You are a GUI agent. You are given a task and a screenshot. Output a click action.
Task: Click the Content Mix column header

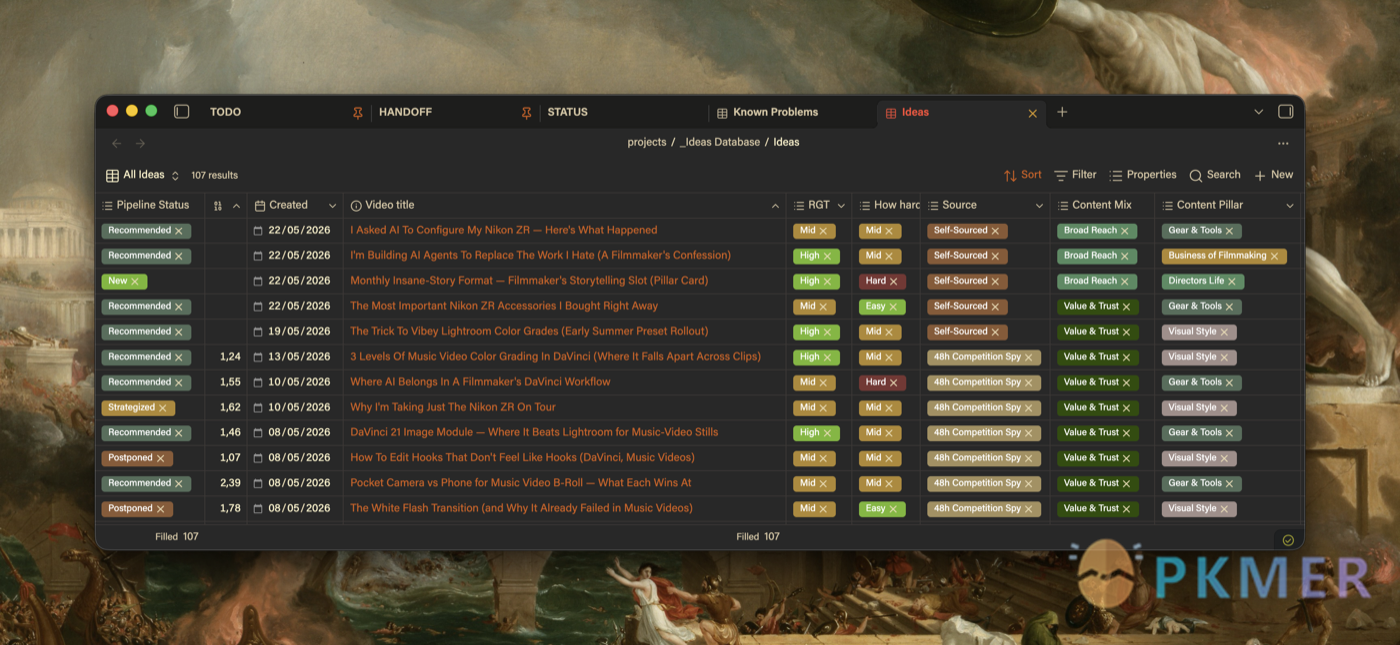(1103, 205)
